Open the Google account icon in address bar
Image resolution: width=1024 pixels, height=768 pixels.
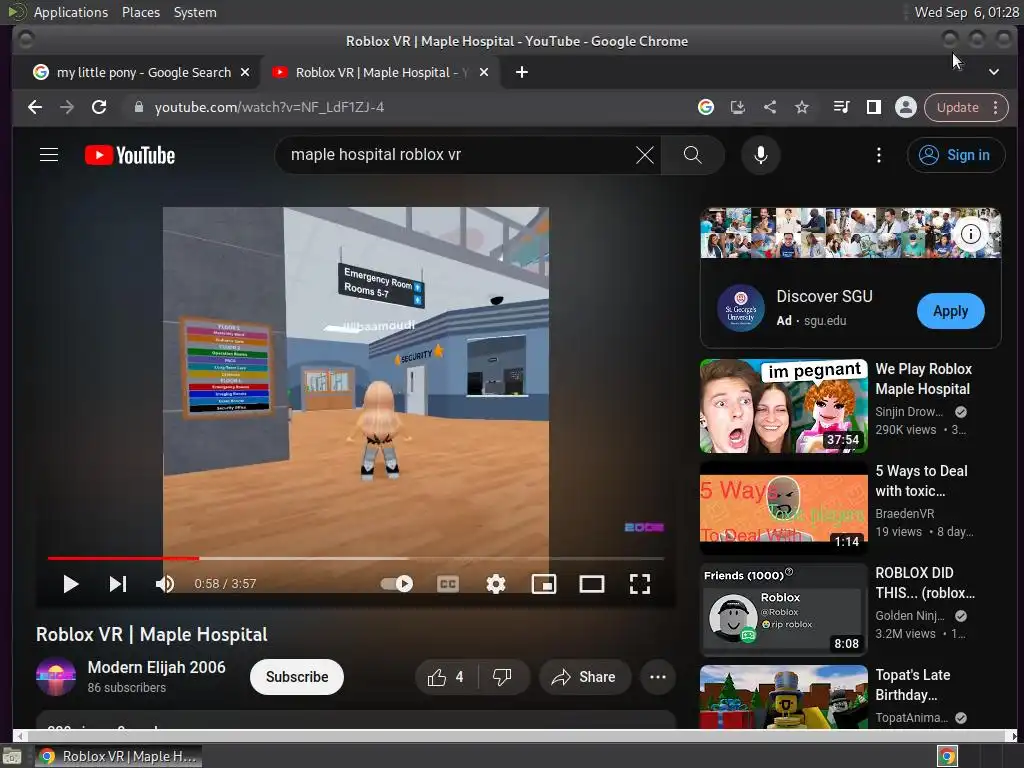point(705,107)
